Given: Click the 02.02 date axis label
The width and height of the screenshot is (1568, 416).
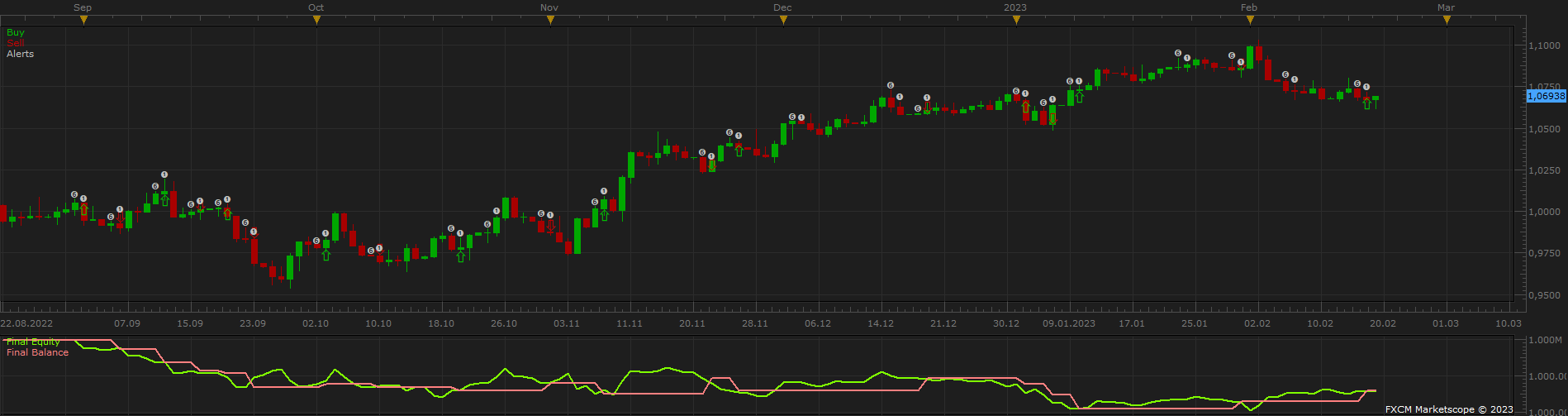Looking at the screenshot, I should tap(1257, 323).
